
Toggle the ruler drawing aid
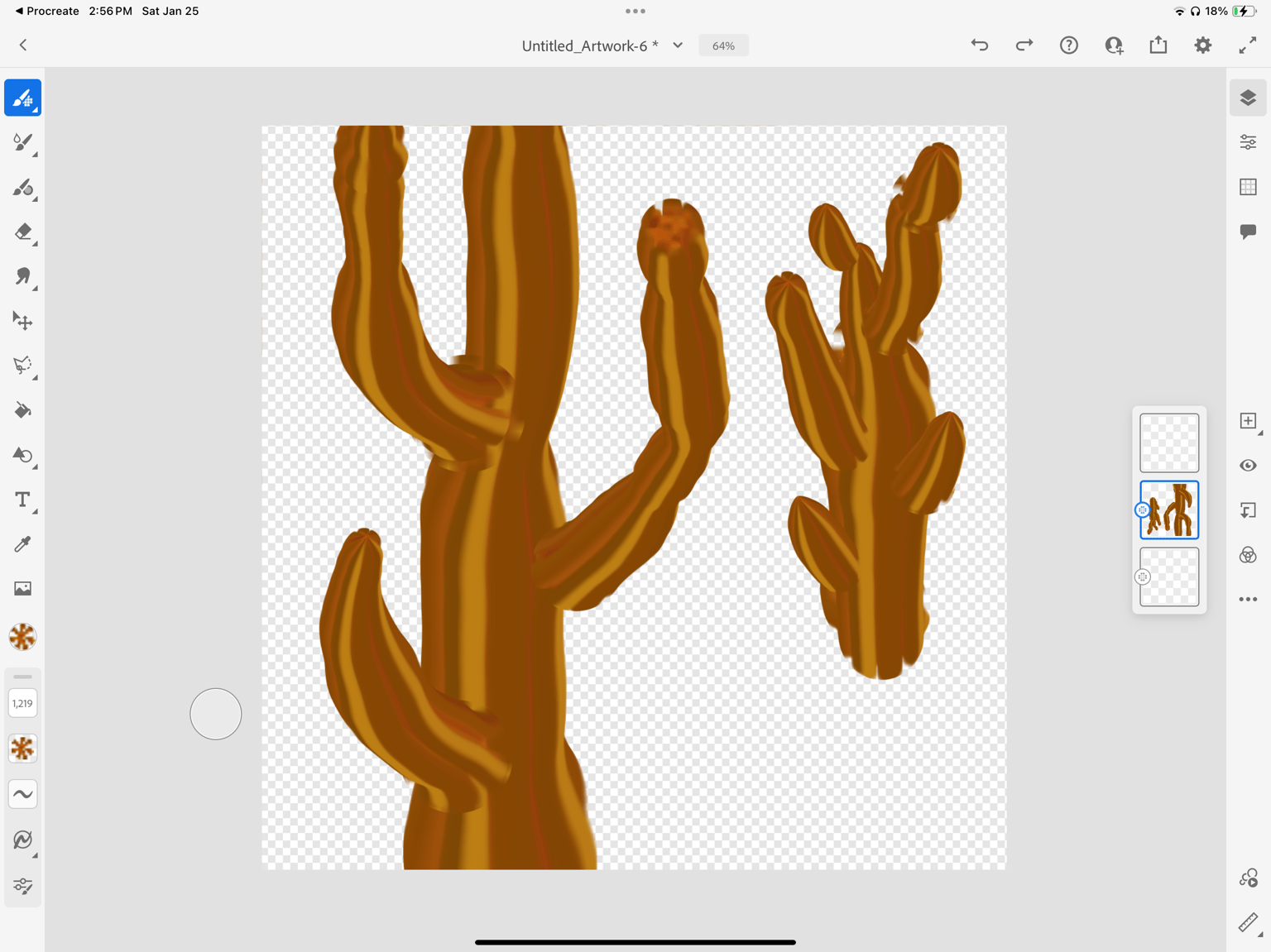click(1248, 923)
